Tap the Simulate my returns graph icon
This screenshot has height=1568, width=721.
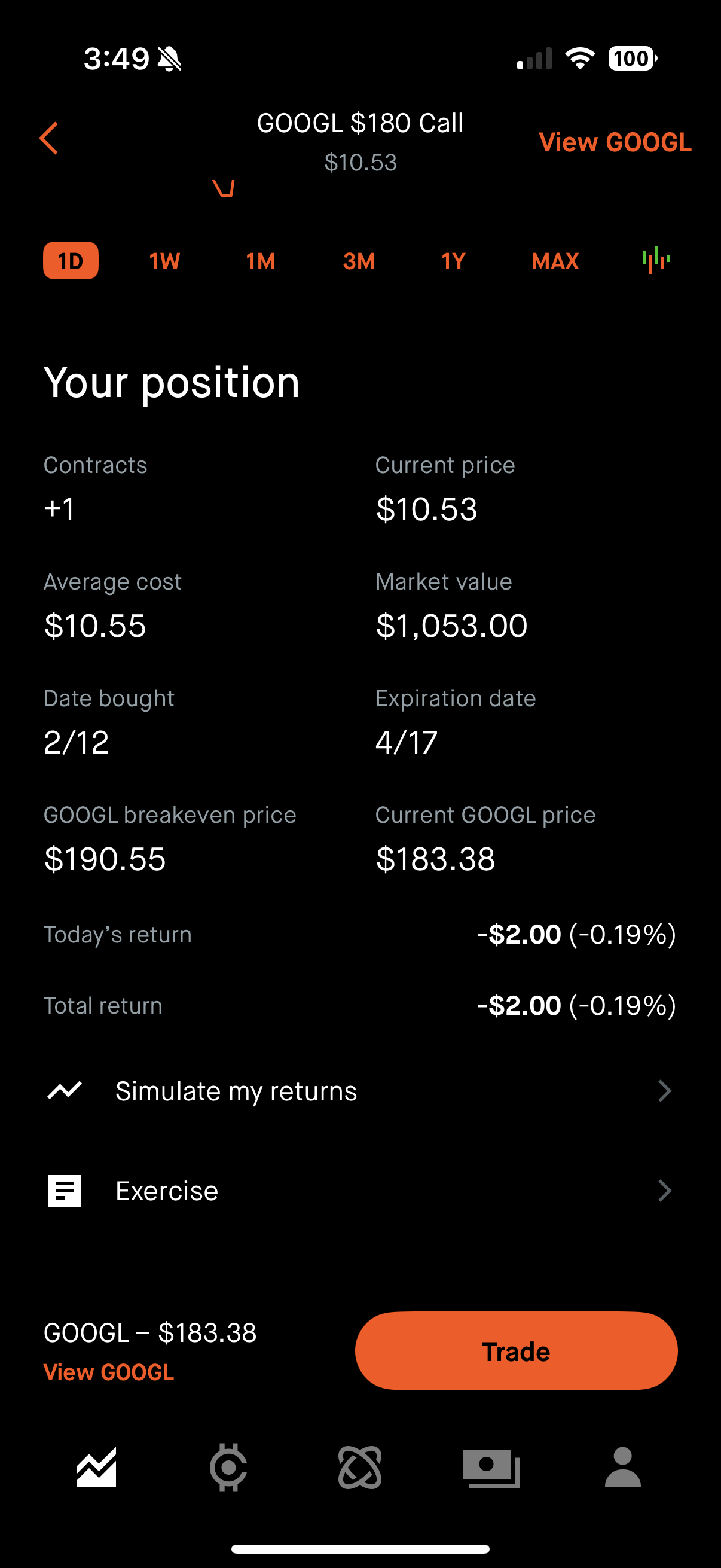point(65,1090)
